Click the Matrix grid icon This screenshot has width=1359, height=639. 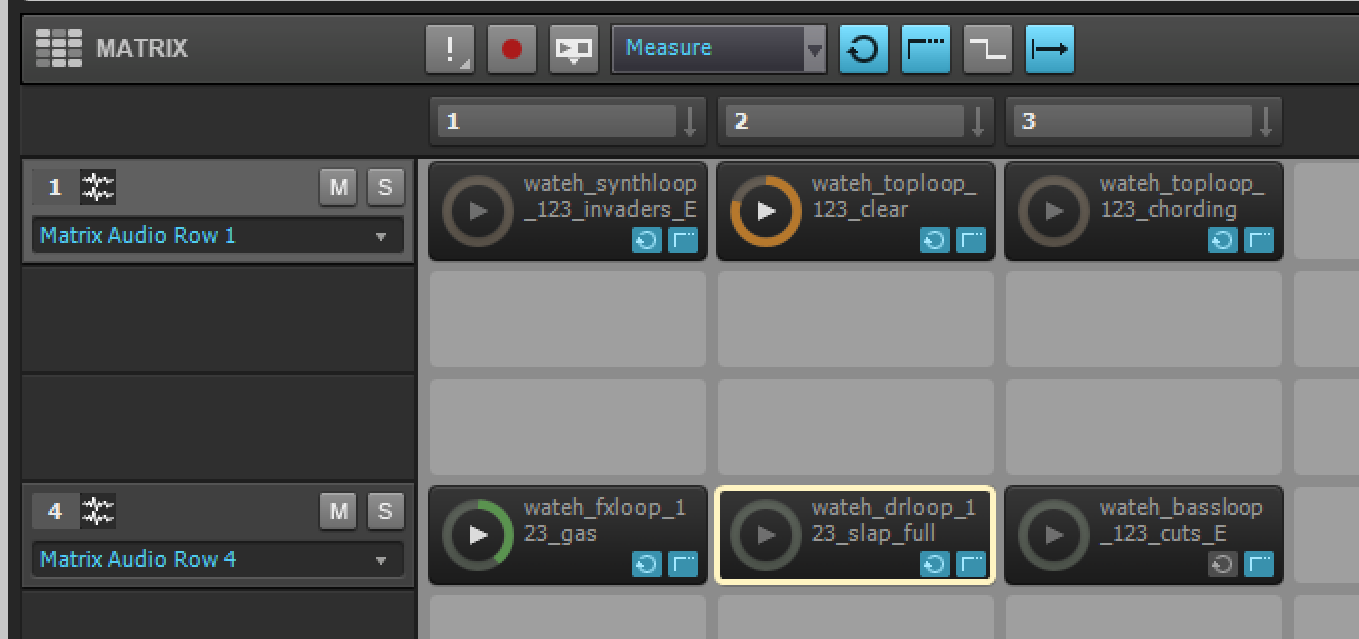pyautogui.click(x=58, y=48)
